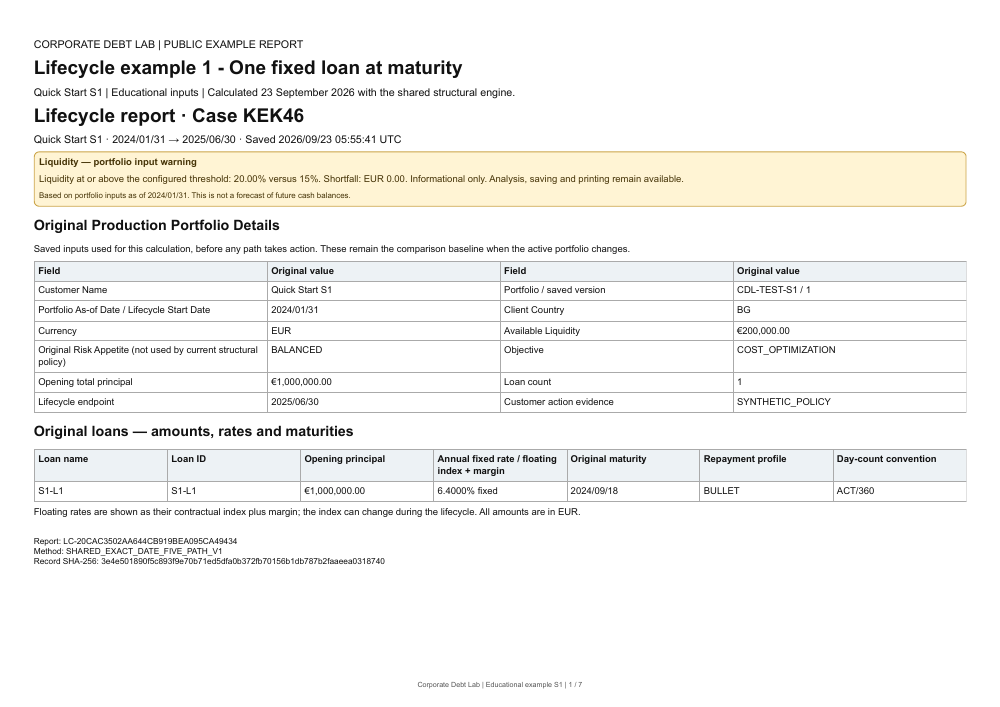Click the 'Floating rates are shown' footnote
Image resolution: width=1000 pixels, height=707 pixels.
307,512
